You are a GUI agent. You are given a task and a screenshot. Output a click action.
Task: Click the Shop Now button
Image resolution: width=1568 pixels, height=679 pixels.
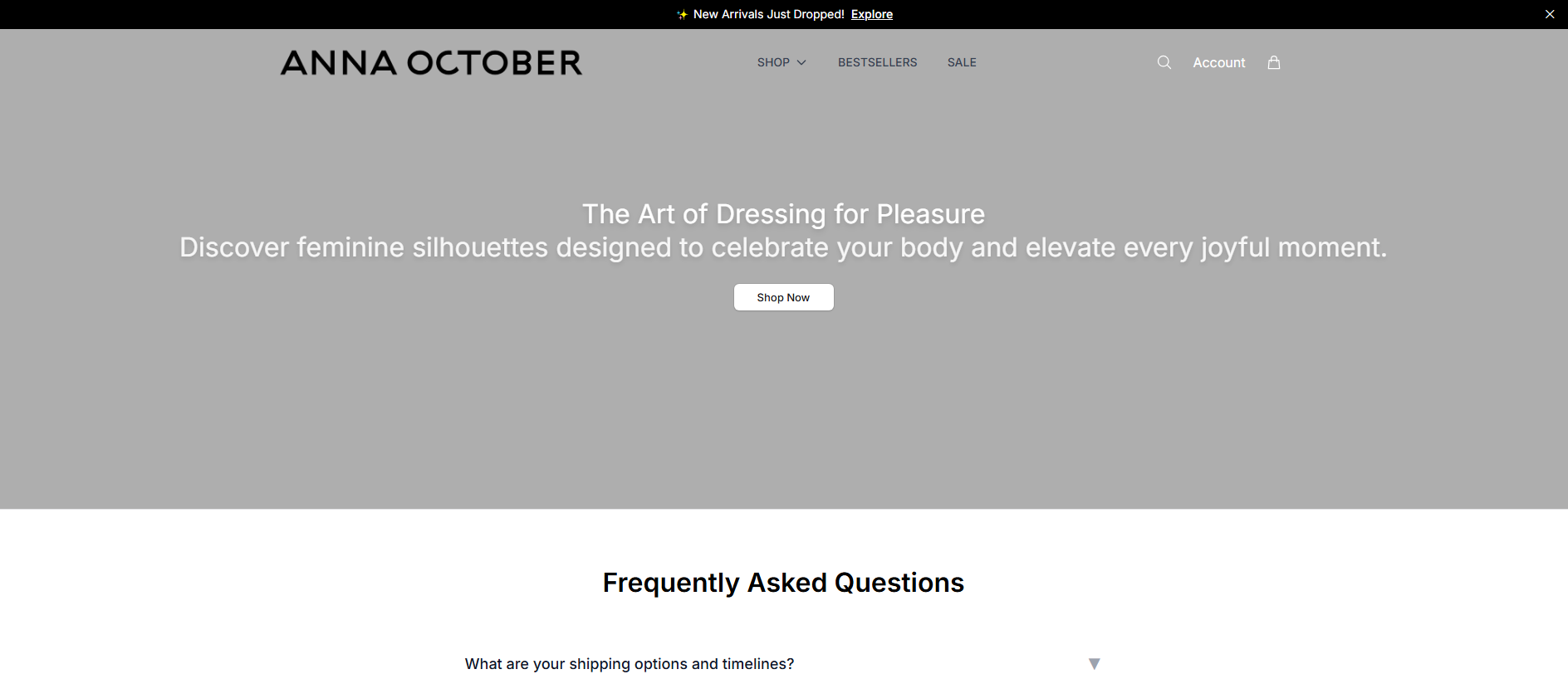[783, 297]
